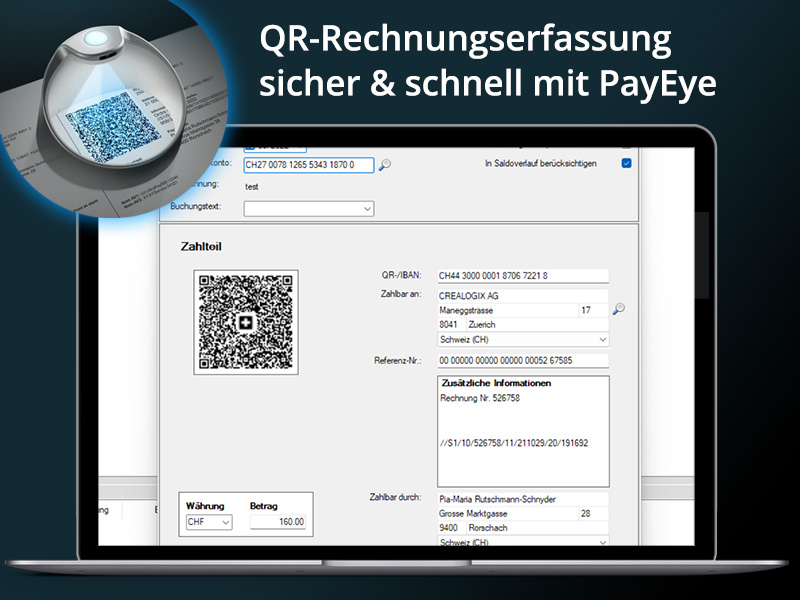800x600 pixels.
Task: Click the QR-/IBAN input field
Action: 523,276
